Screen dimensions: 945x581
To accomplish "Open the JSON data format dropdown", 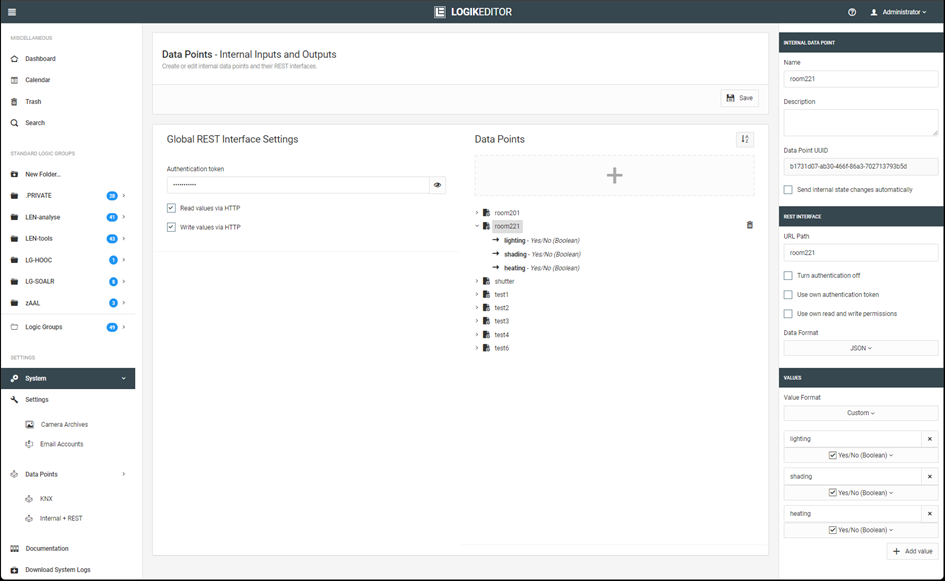I will (861, 348).
